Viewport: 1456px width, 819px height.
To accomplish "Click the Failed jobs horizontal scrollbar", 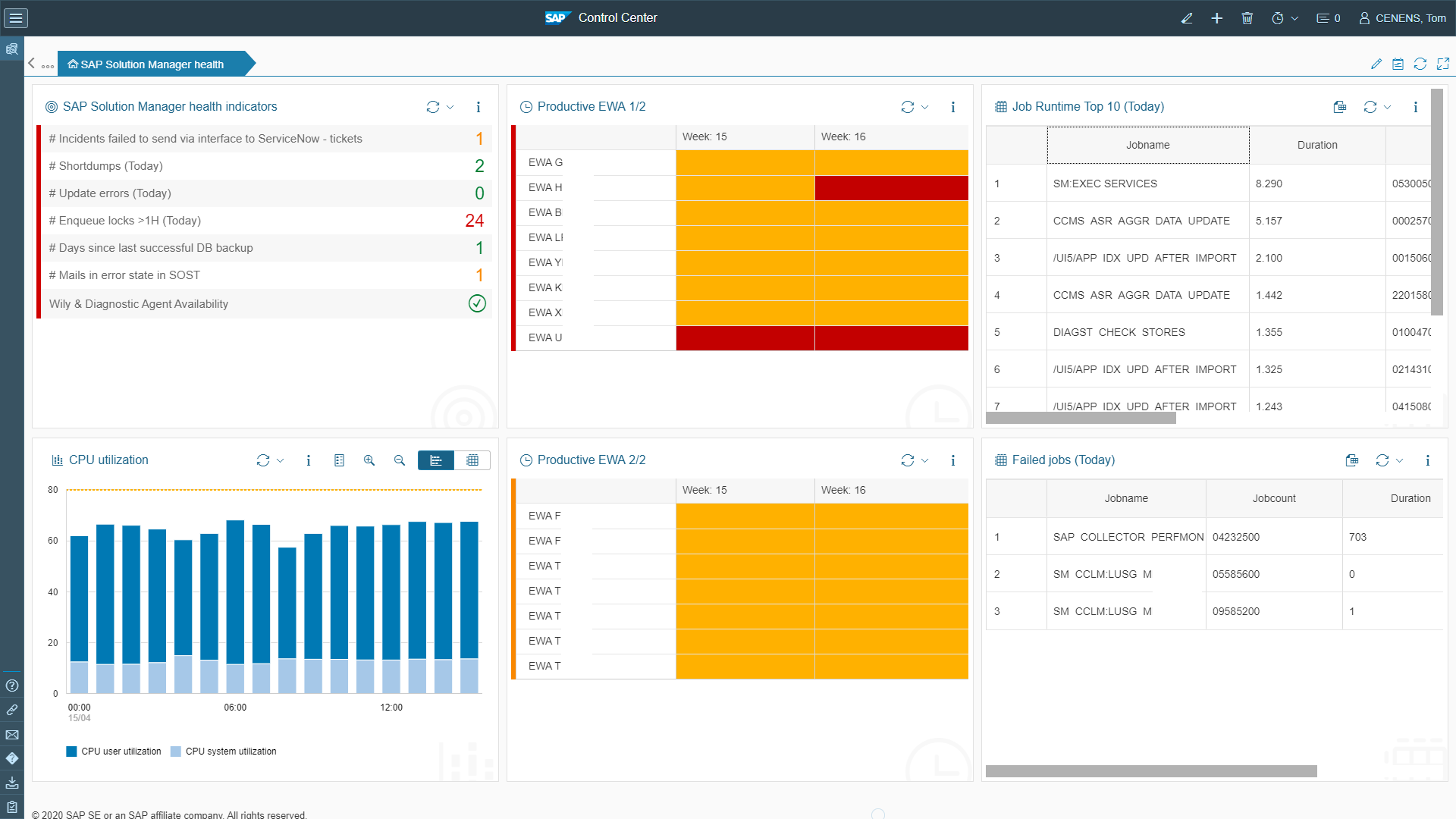I will pos(1151,771).
